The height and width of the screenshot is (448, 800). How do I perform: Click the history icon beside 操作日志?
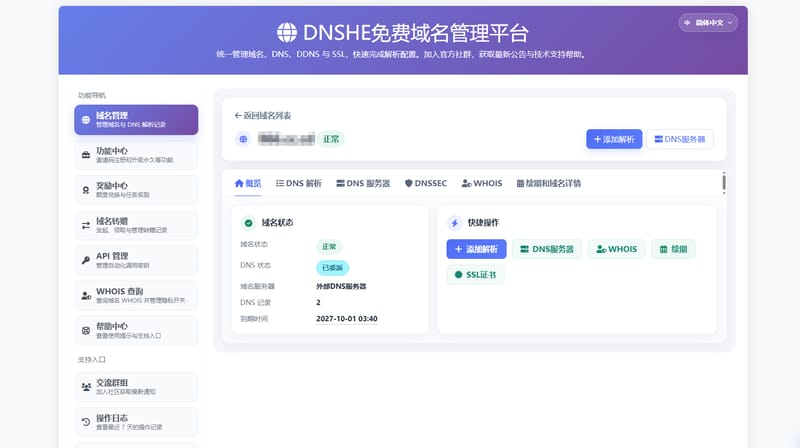(x=86, y=422)
